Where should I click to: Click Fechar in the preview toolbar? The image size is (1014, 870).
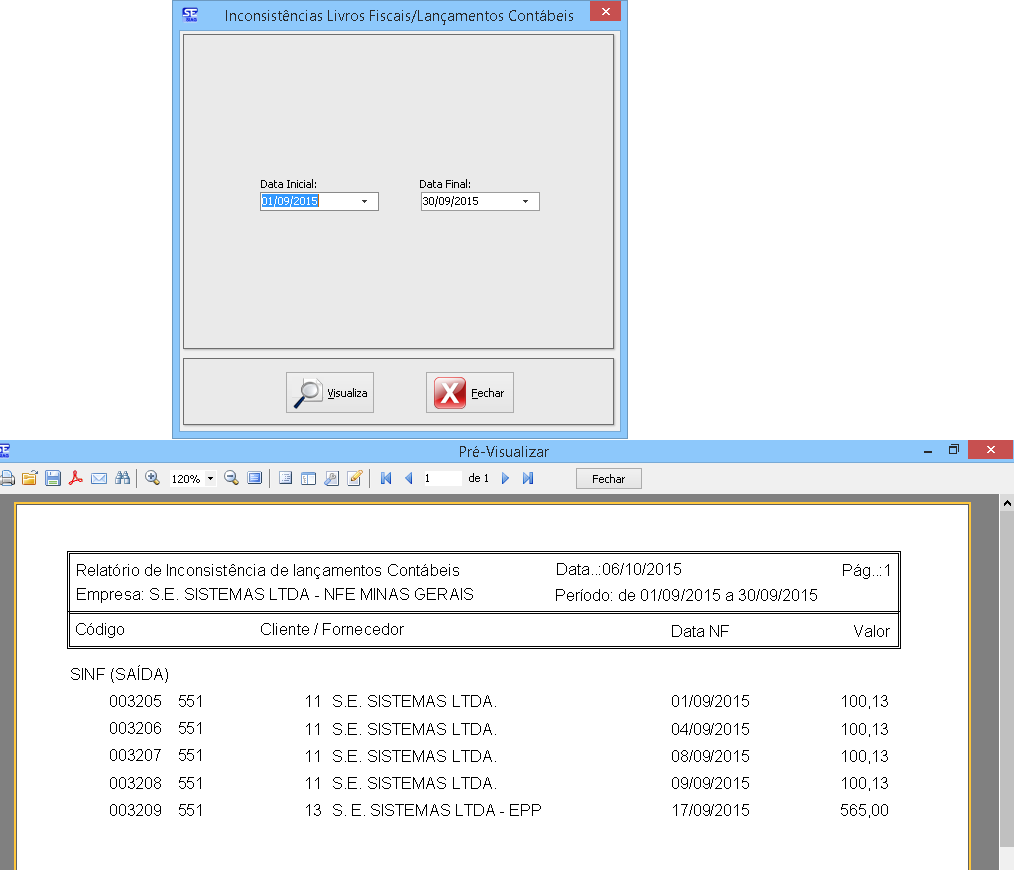click(608, 479)
